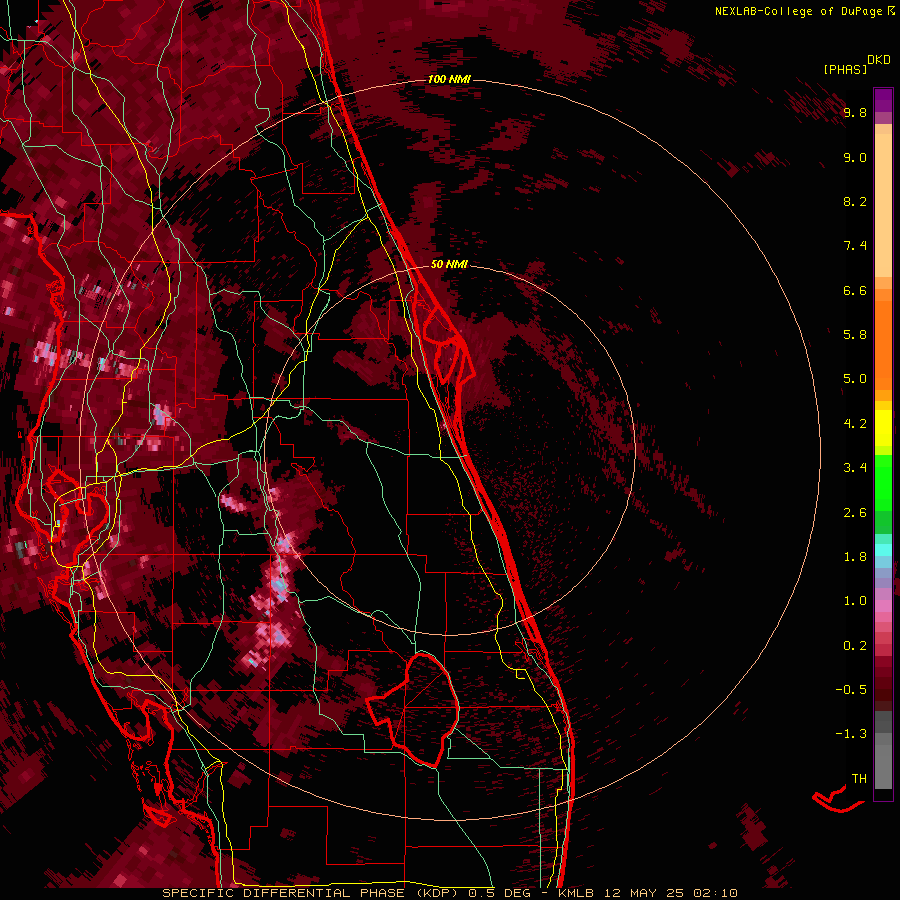The image size is (900, 900).
Task: Click the DKD label above the legend
Action: 879,60
